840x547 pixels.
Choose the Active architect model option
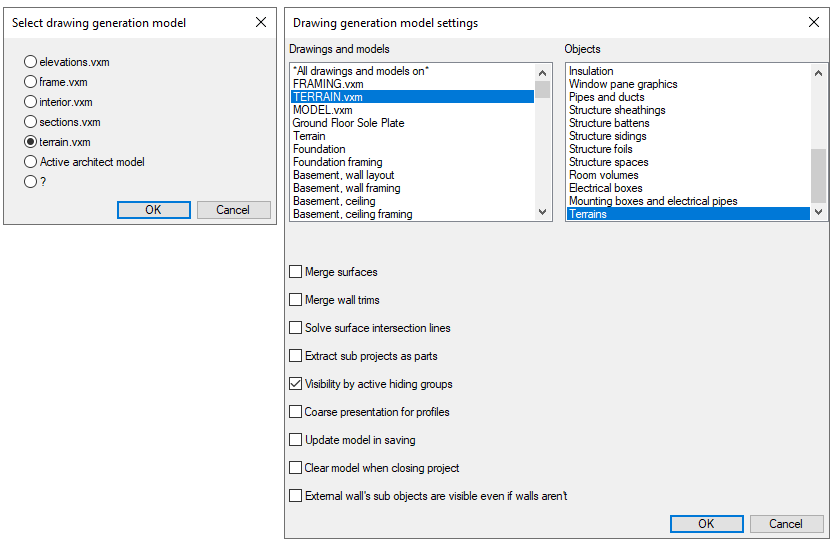point(31,162)
